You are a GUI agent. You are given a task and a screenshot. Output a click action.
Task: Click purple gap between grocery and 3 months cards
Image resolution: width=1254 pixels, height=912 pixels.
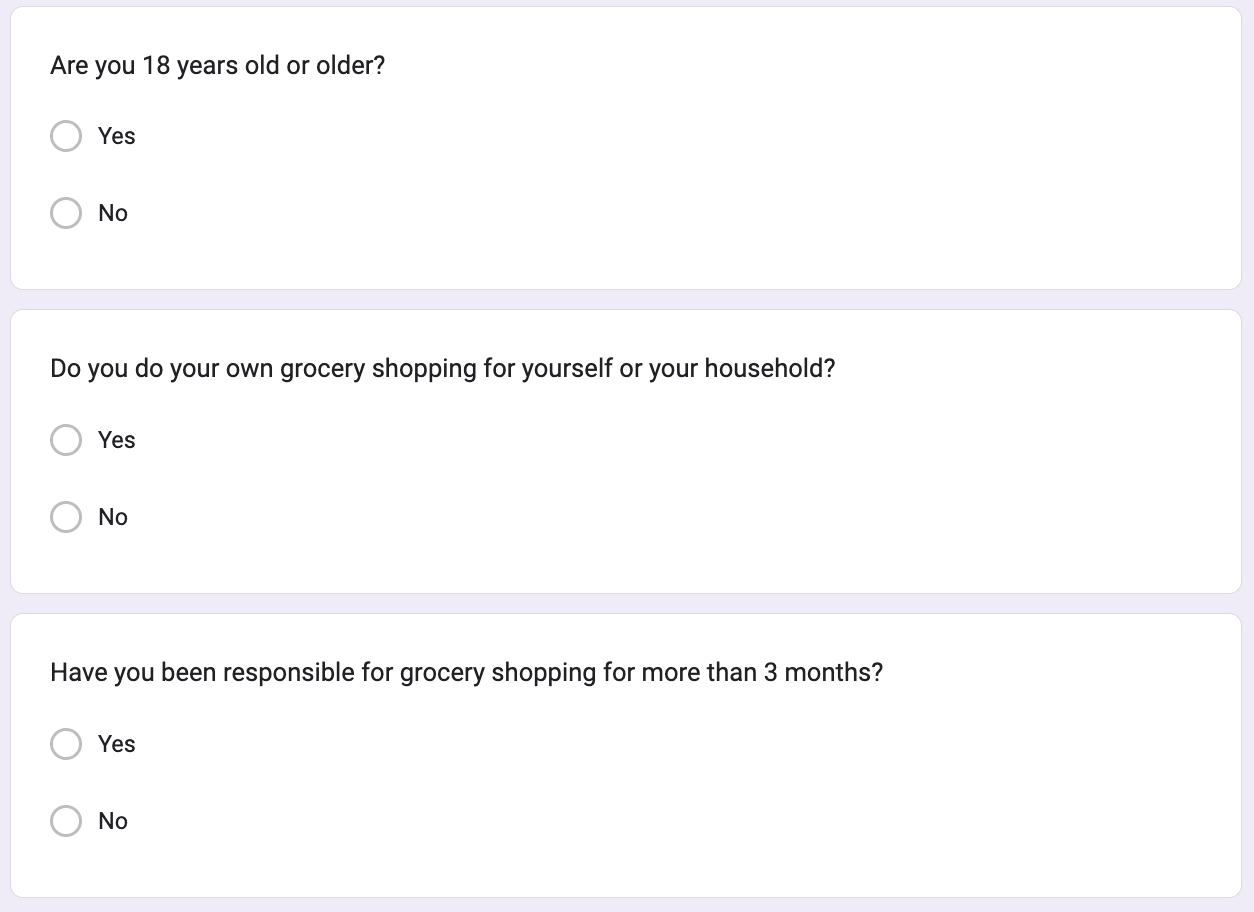[626, 604]
